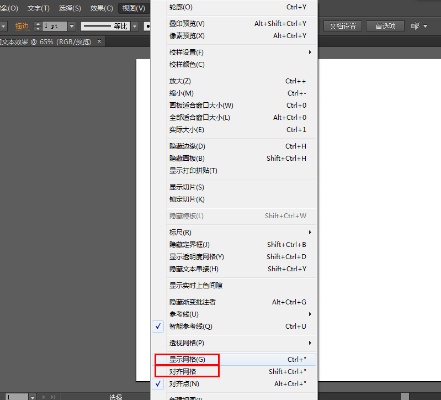
Task: Click the 选择 status bar tool label
Action: click(x=116, y=397)
